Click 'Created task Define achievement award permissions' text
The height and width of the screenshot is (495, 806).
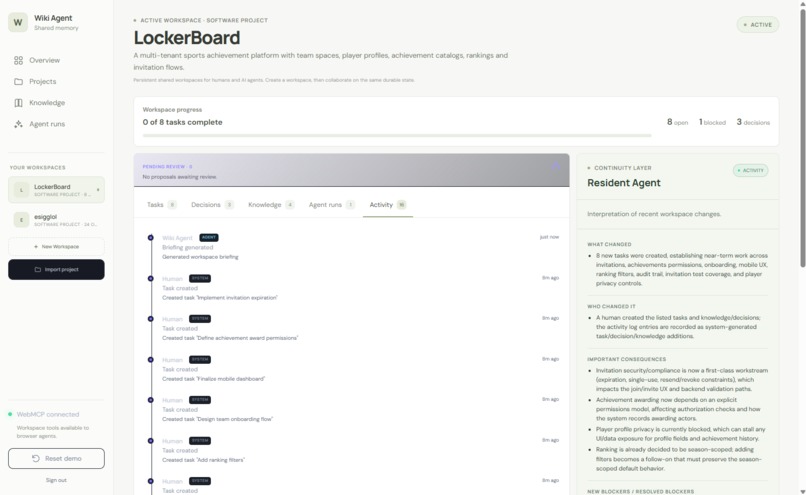[x=230, y=338]
